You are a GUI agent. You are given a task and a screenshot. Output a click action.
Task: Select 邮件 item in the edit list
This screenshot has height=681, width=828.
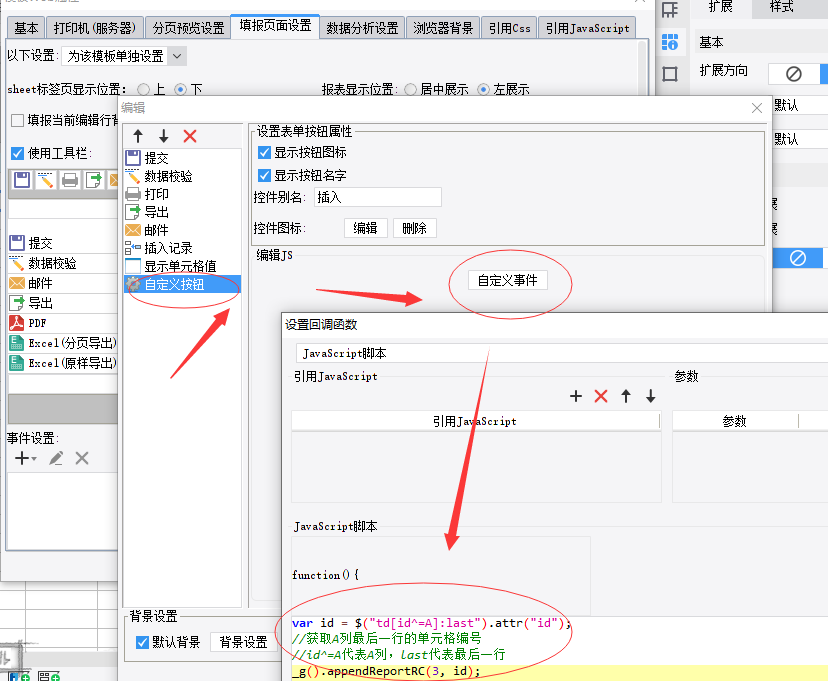182,230
